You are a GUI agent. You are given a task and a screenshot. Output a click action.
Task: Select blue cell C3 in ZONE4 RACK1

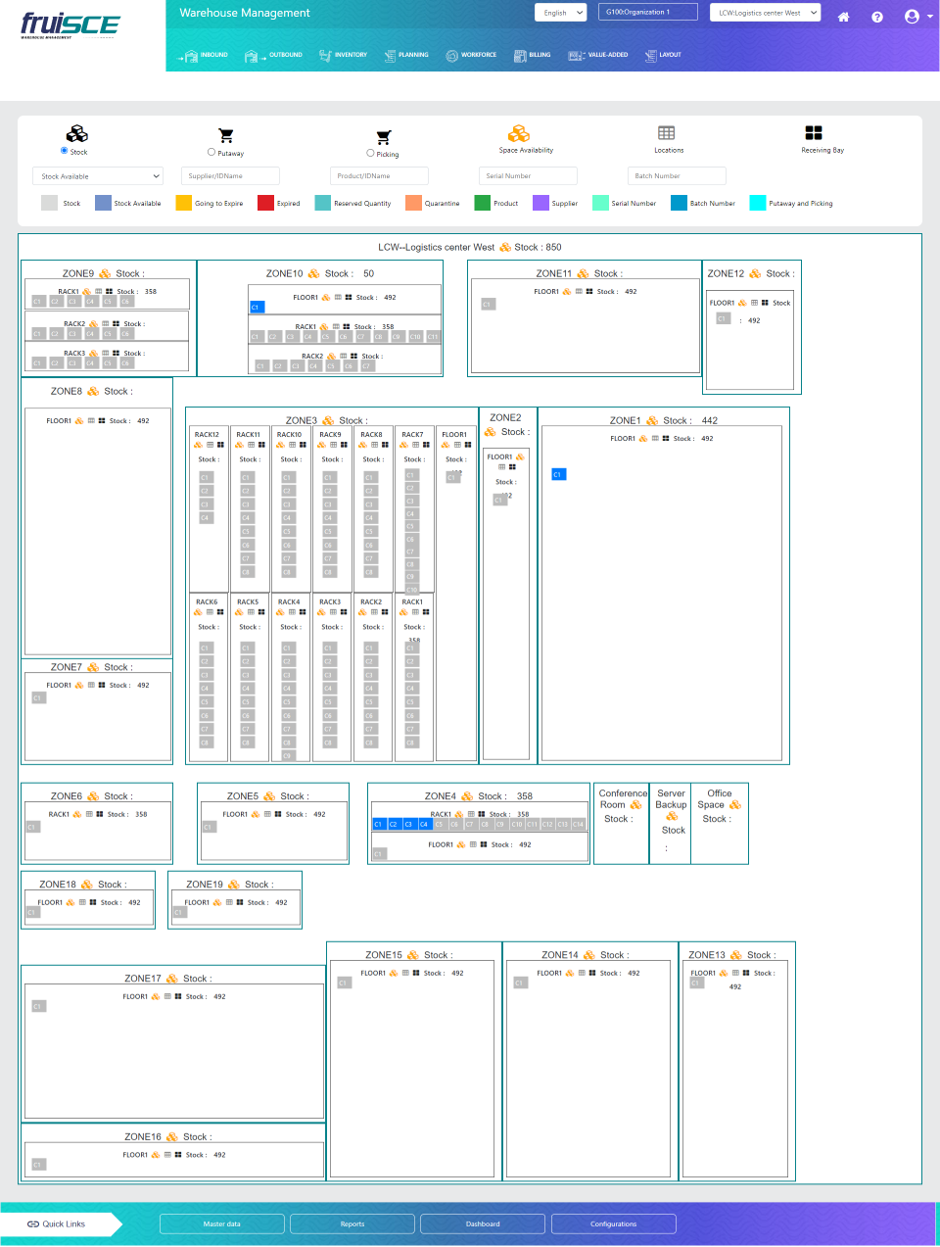(409, 825)
